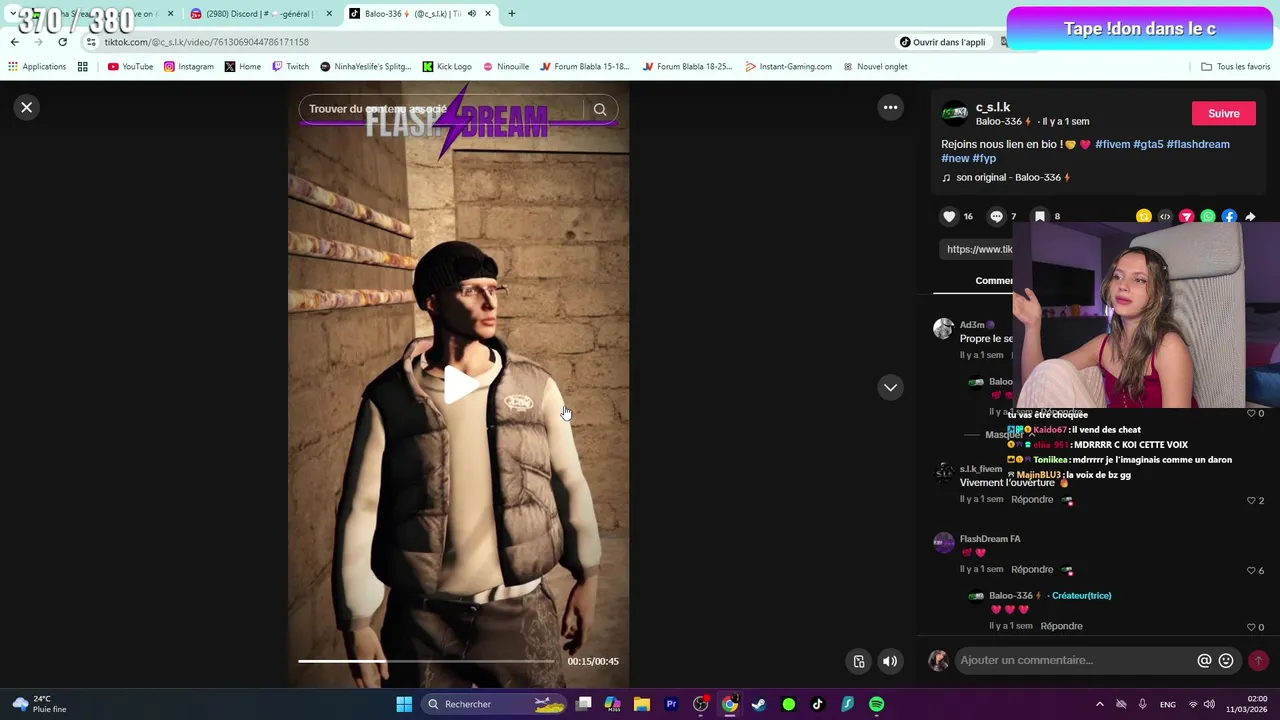Viewport: 1280px width, 720px height.
Task: Open Premiere Pro from taskbar
Action: (x=671, y=704)
